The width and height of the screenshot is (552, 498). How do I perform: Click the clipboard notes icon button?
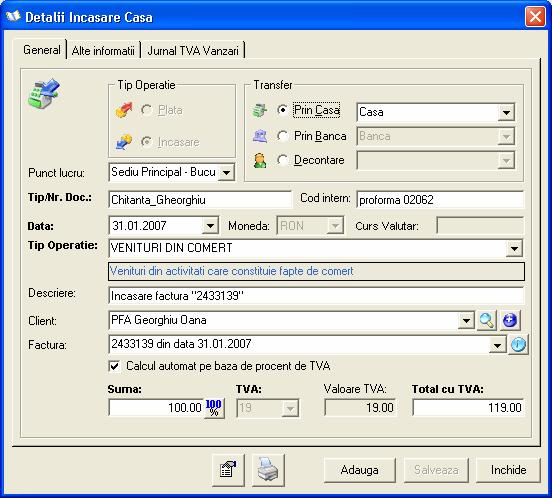tap(228, 470)
